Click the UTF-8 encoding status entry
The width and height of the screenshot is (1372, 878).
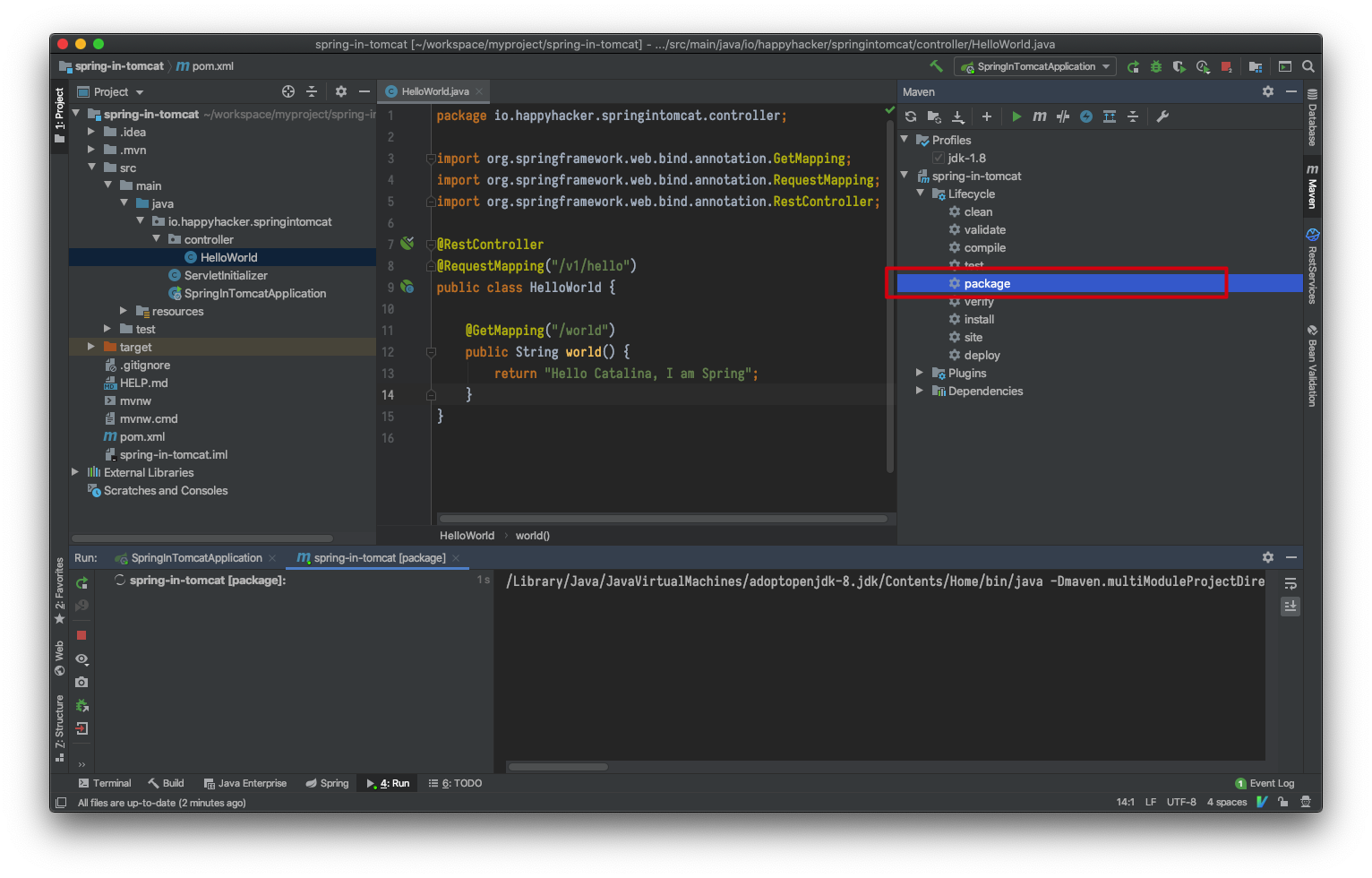click(1181, 803)
